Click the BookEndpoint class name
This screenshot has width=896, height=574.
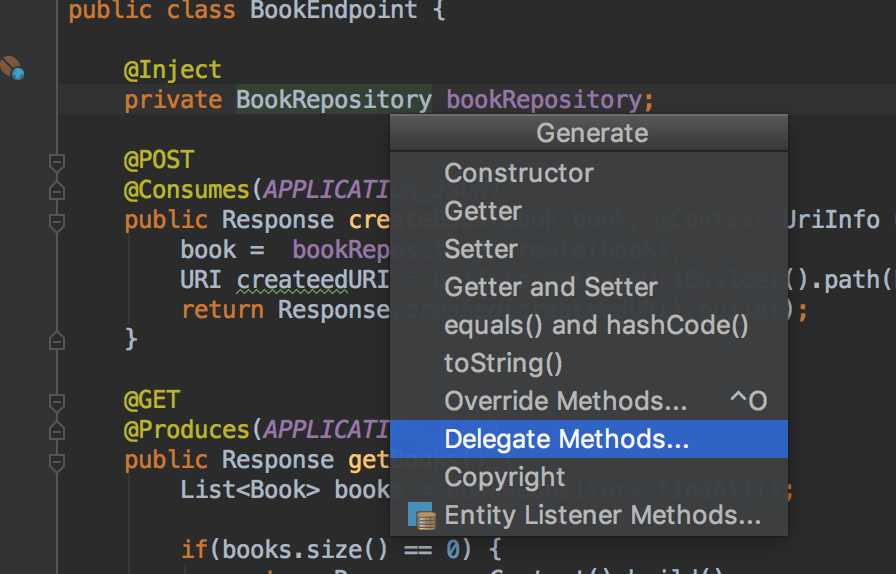(334, 10)
